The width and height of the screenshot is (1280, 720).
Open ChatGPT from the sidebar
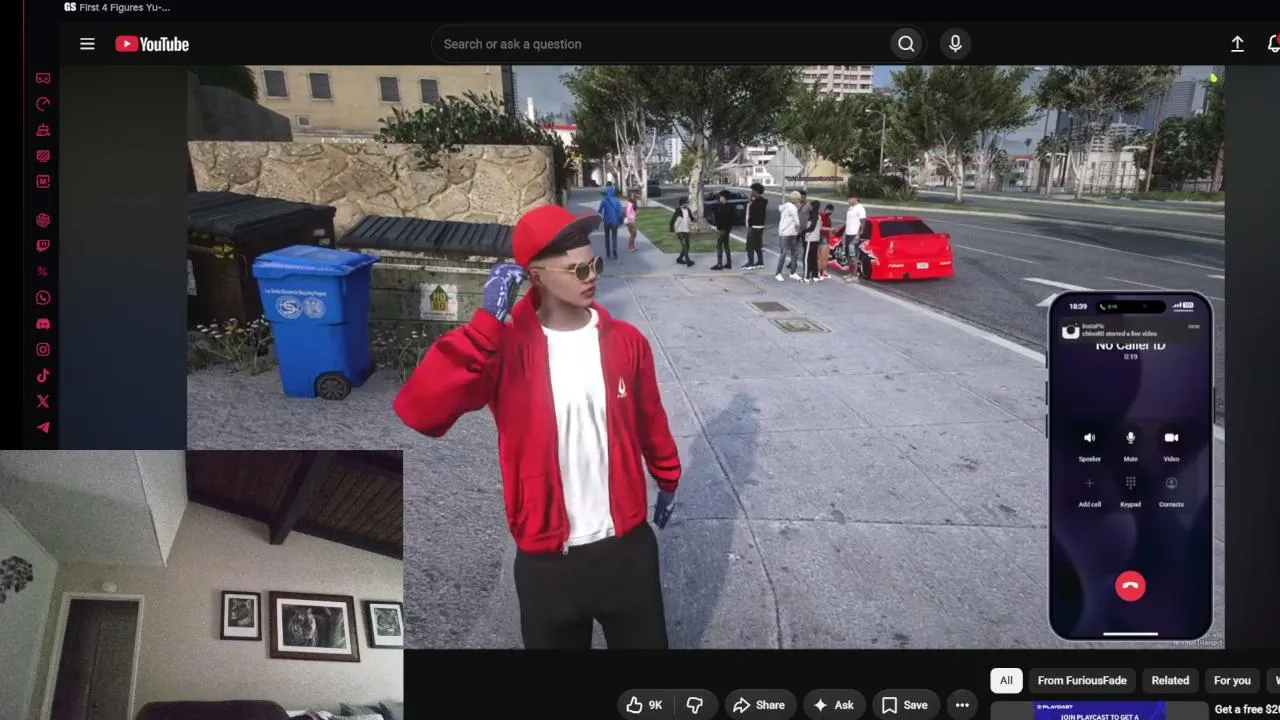[x=43, y=220]
